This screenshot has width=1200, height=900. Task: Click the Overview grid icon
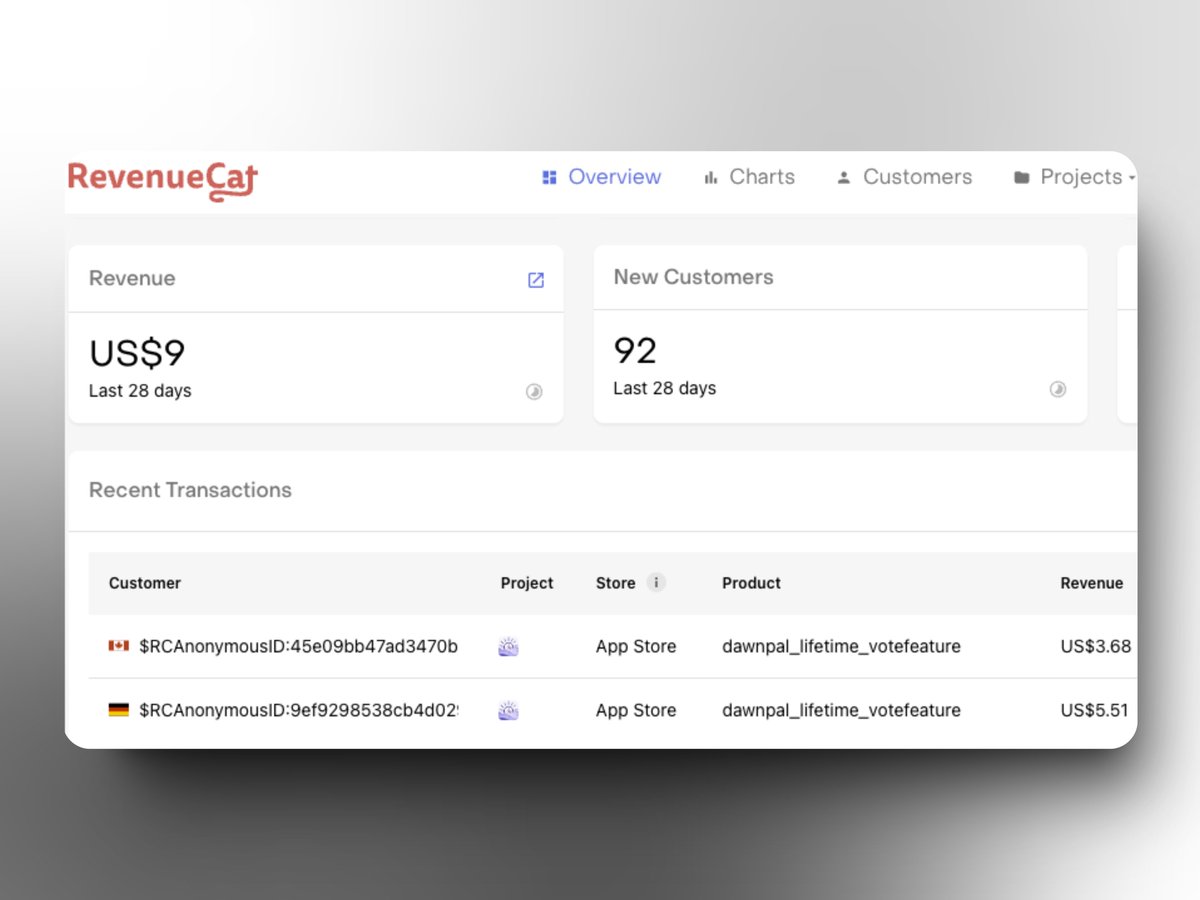pos(549,178)
